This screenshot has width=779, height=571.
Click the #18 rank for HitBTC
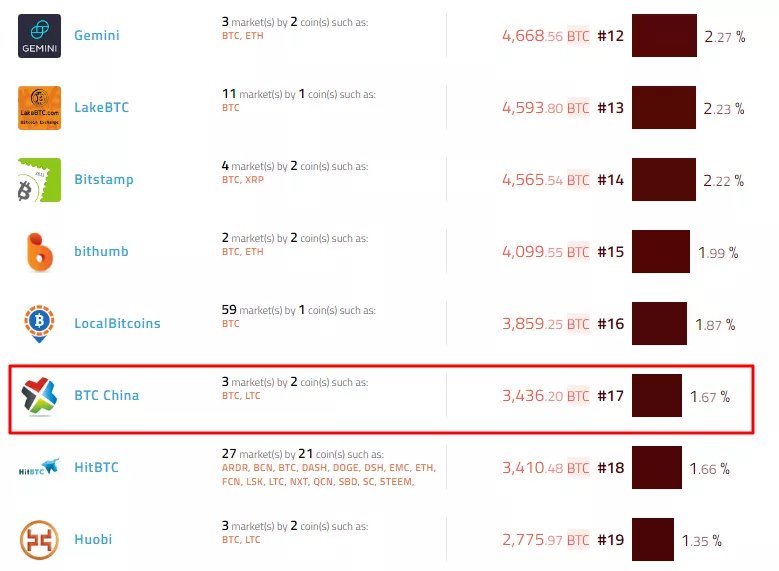pos(610,468)
